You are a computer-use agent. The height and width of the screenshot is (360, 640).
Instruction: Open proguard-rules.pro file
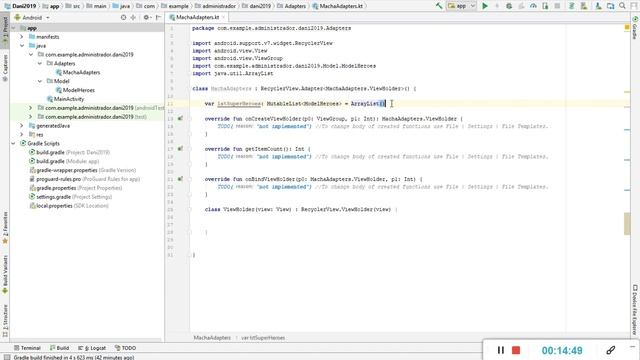[x=84, y=179]
